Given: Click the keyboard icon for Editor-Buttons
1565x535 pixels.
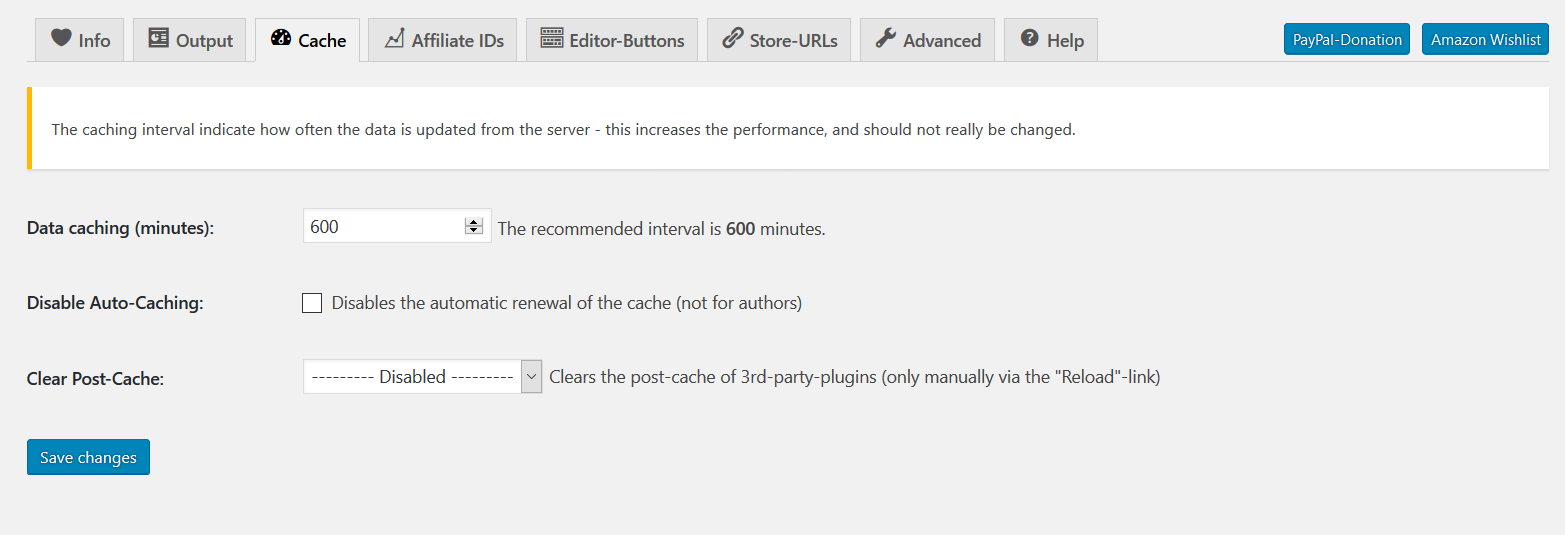Looking at the screenshot, I should tap(551, 39).
